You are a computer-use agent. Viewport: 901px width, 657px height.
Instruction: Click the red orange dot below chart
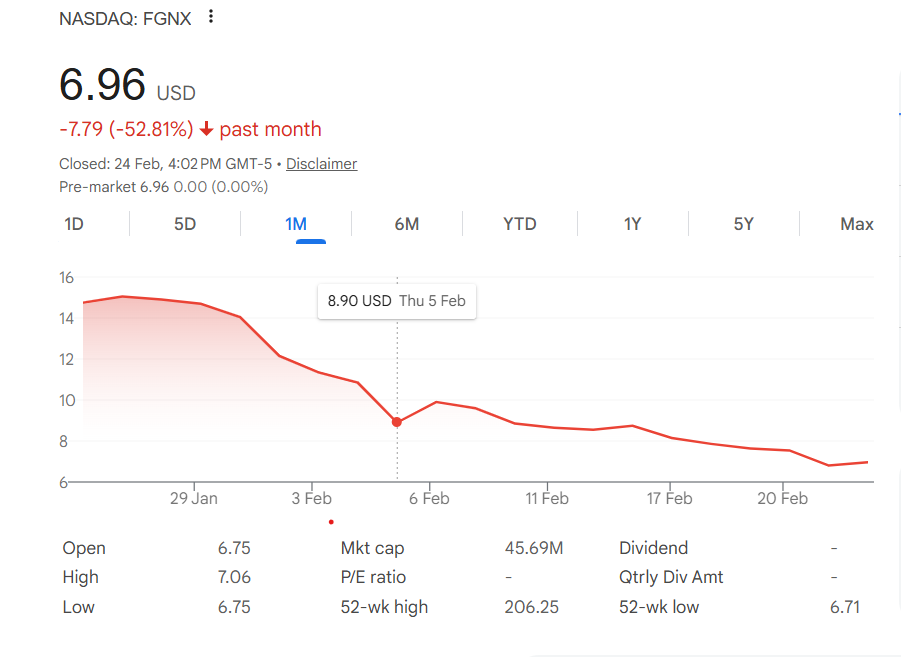(x=331, y=521)
